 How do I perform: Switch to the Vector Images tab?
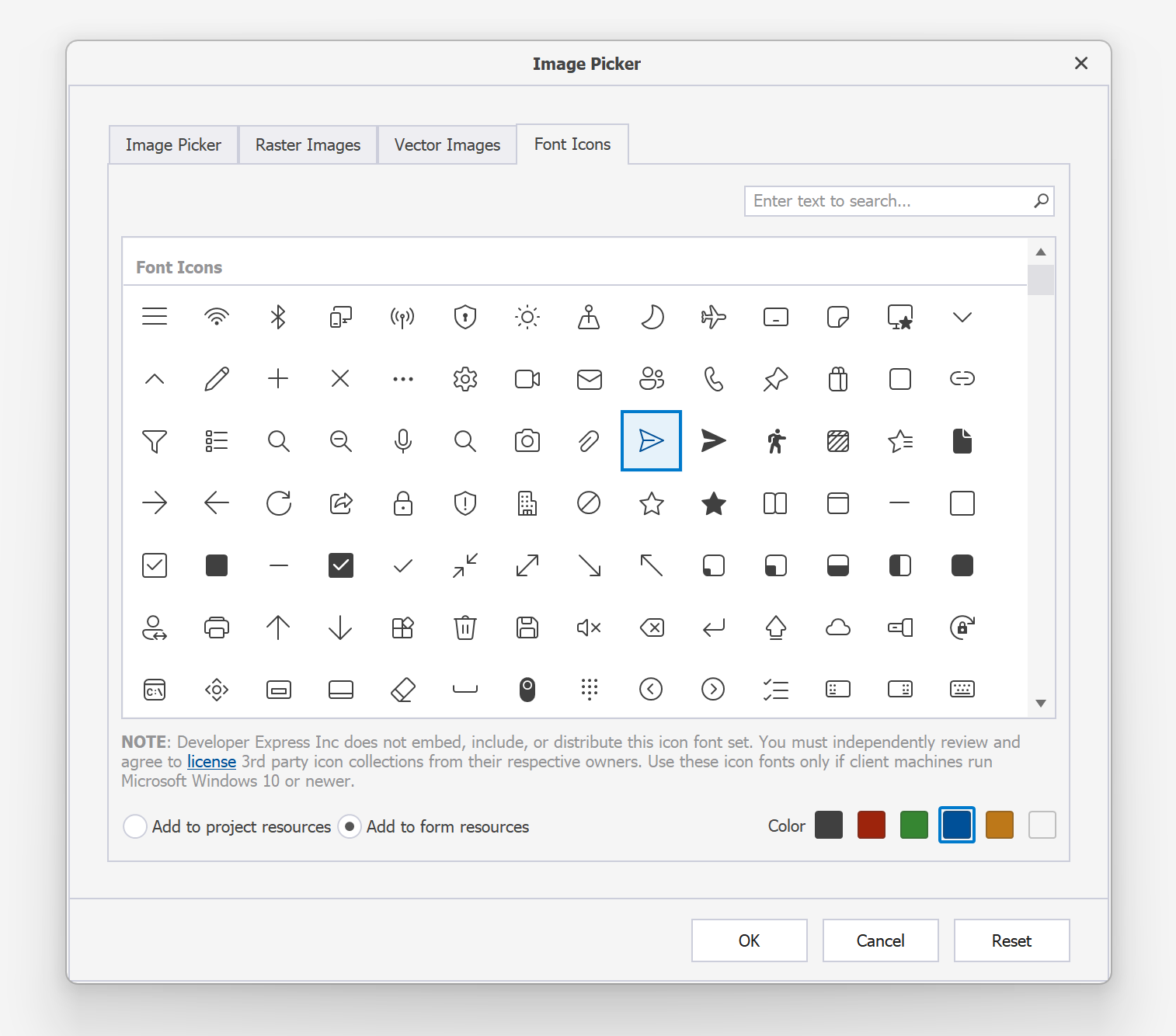coord(447,145)
